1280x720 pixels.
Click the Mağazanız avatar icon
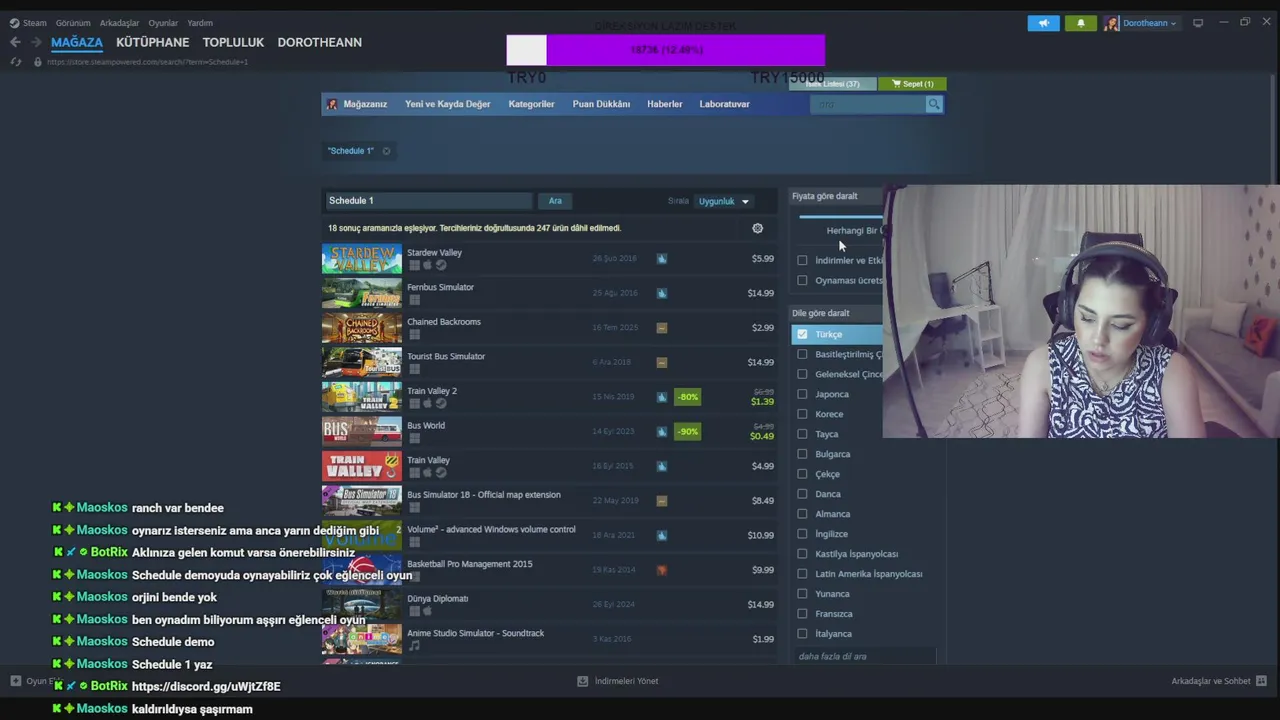(332, 104)
